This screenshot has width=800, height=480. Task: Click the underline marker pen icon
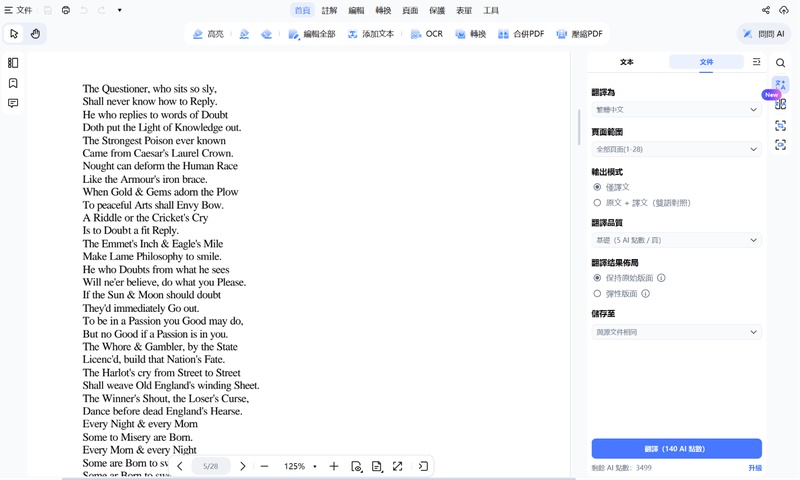244,34
